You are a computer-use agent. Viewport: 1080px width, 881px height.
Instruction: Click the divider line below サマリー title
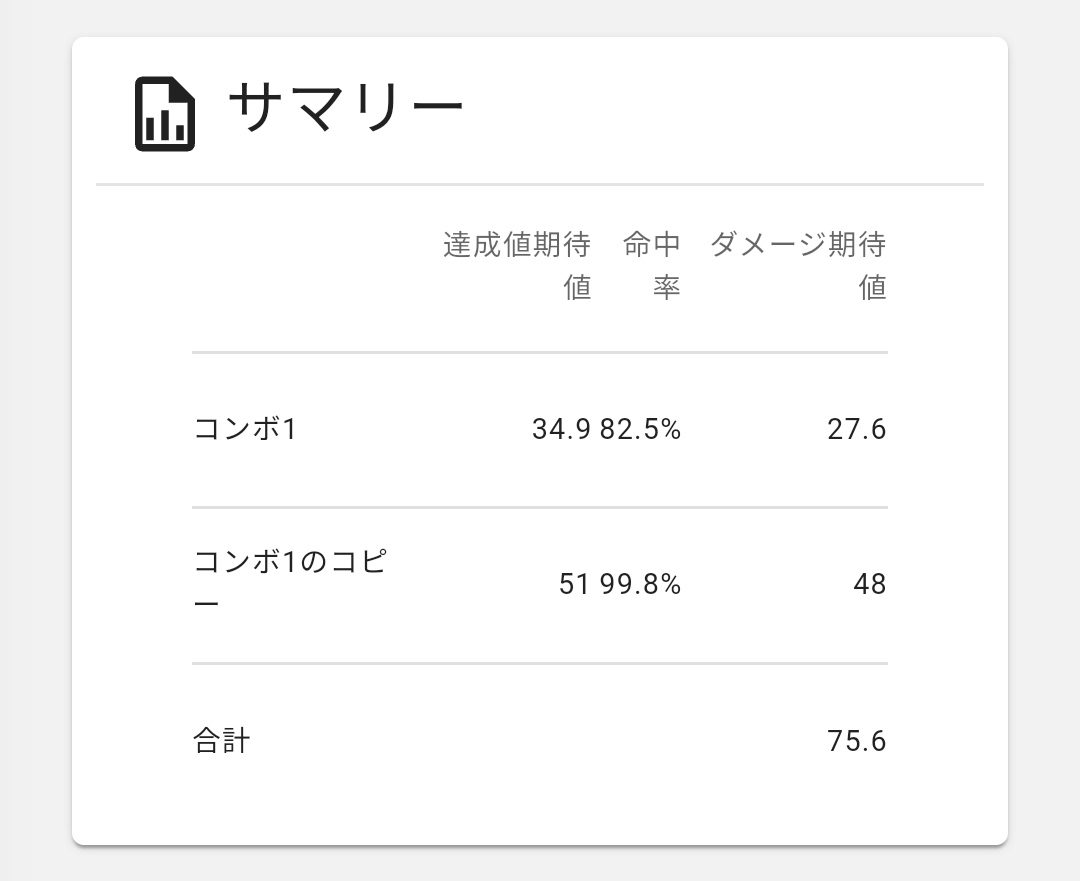point(540,185)
